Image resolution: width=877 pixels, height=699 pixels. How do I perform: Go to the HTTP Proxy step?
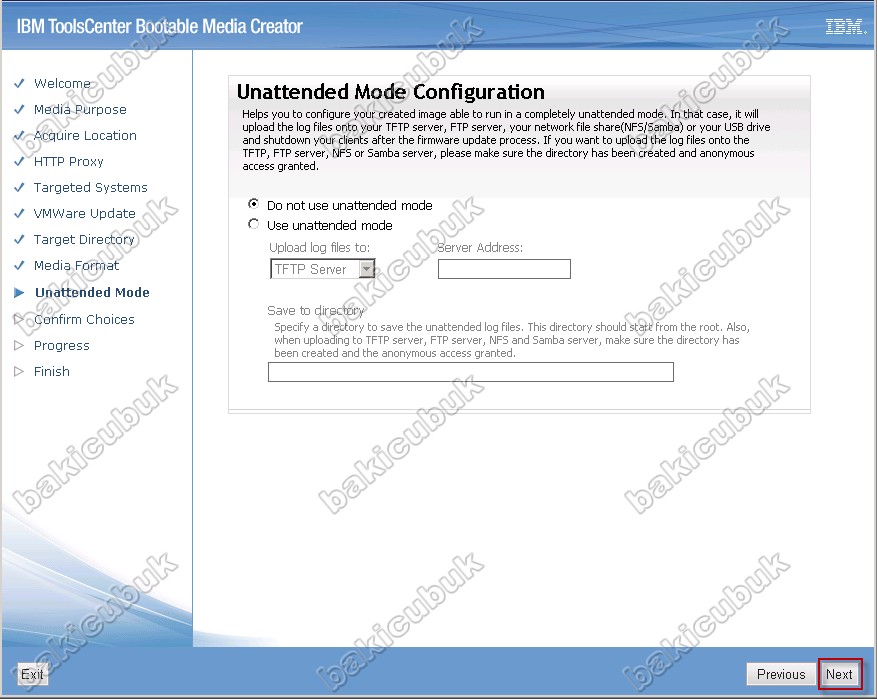(x=69, y=162)
